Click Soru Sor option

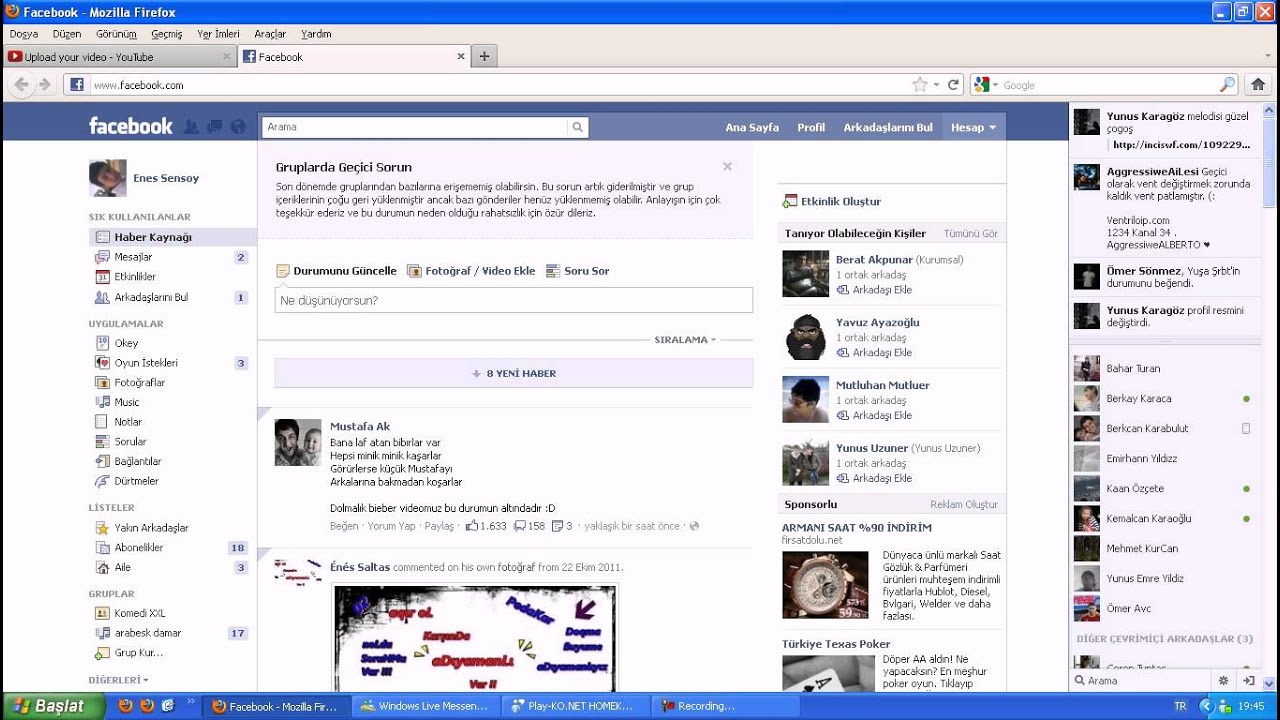click(578, 271)
